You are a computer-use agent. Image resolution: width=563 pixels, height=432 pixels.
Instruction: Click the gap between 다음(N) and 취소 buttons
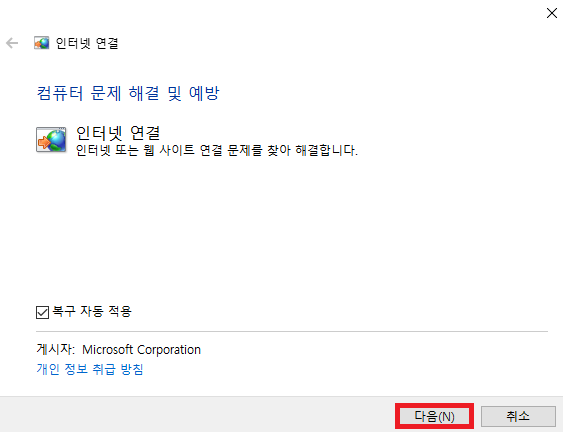pos(478,416)
